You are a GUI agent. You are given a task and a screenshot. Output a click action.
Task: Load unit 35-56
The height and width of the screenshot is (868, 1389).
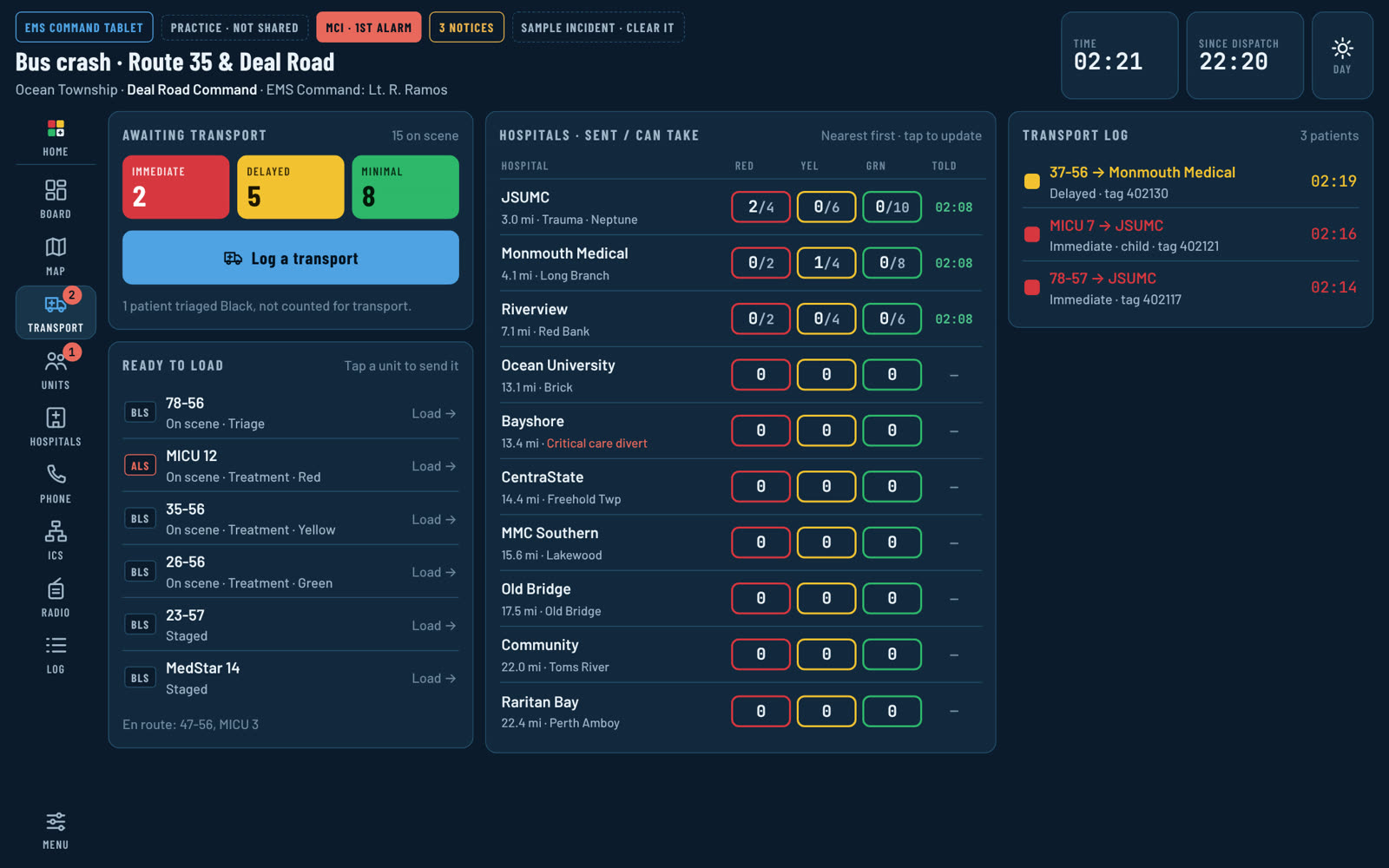(291, 519)
